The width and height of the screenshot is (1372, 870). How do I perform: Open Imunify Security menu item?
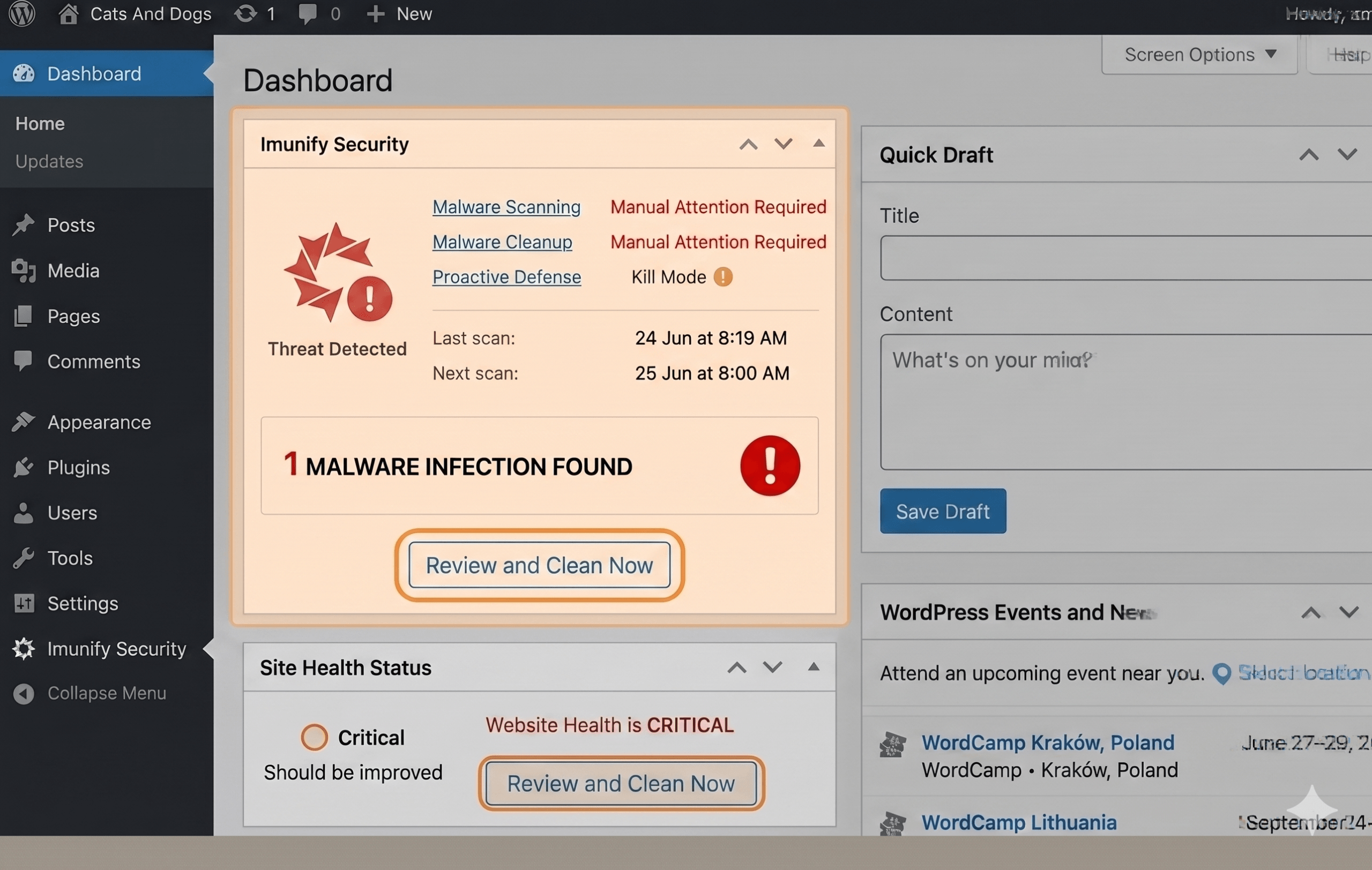[x=117, y=649]
